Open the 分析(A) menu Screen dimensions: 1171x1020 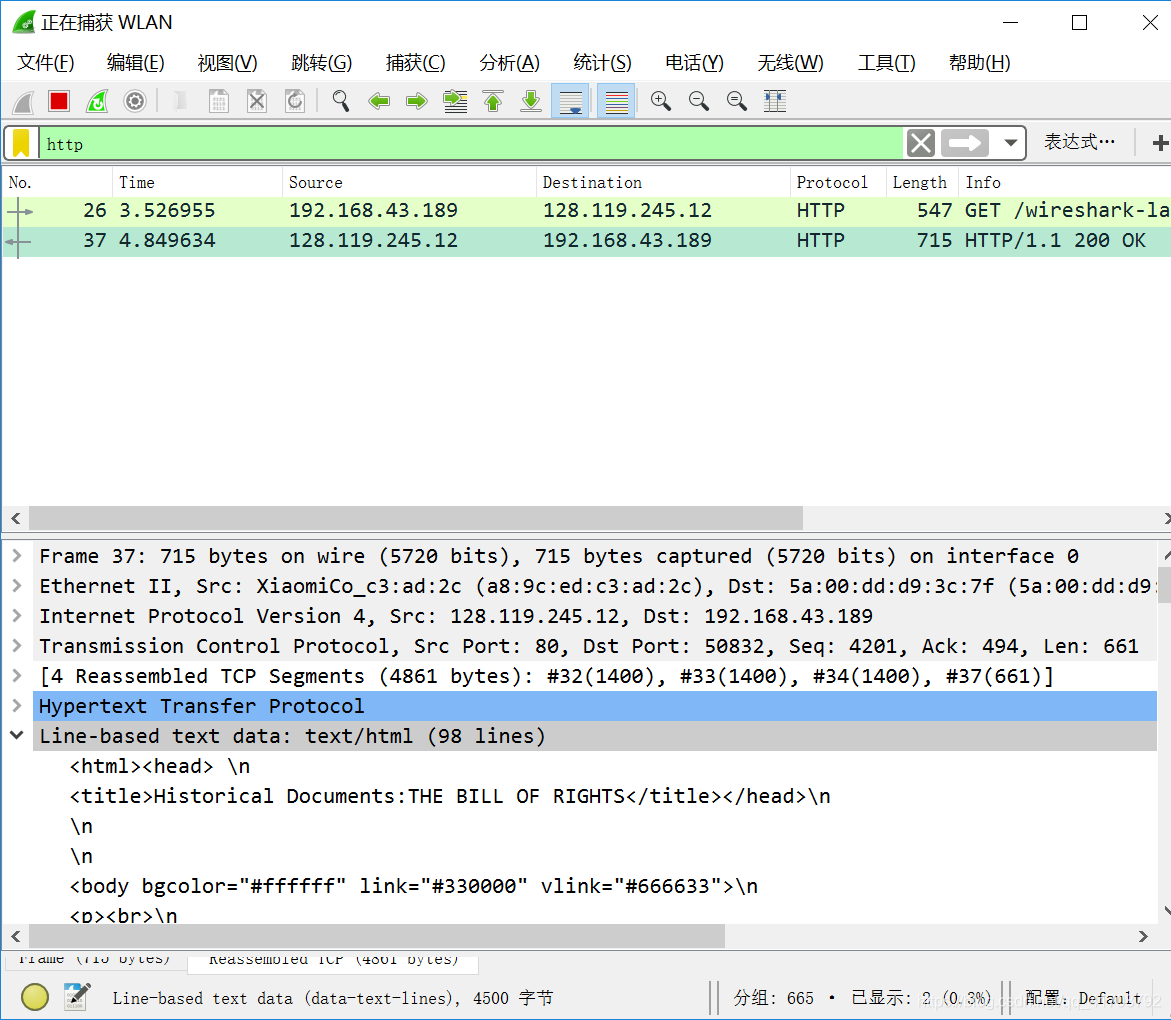[x=509, y=63]
